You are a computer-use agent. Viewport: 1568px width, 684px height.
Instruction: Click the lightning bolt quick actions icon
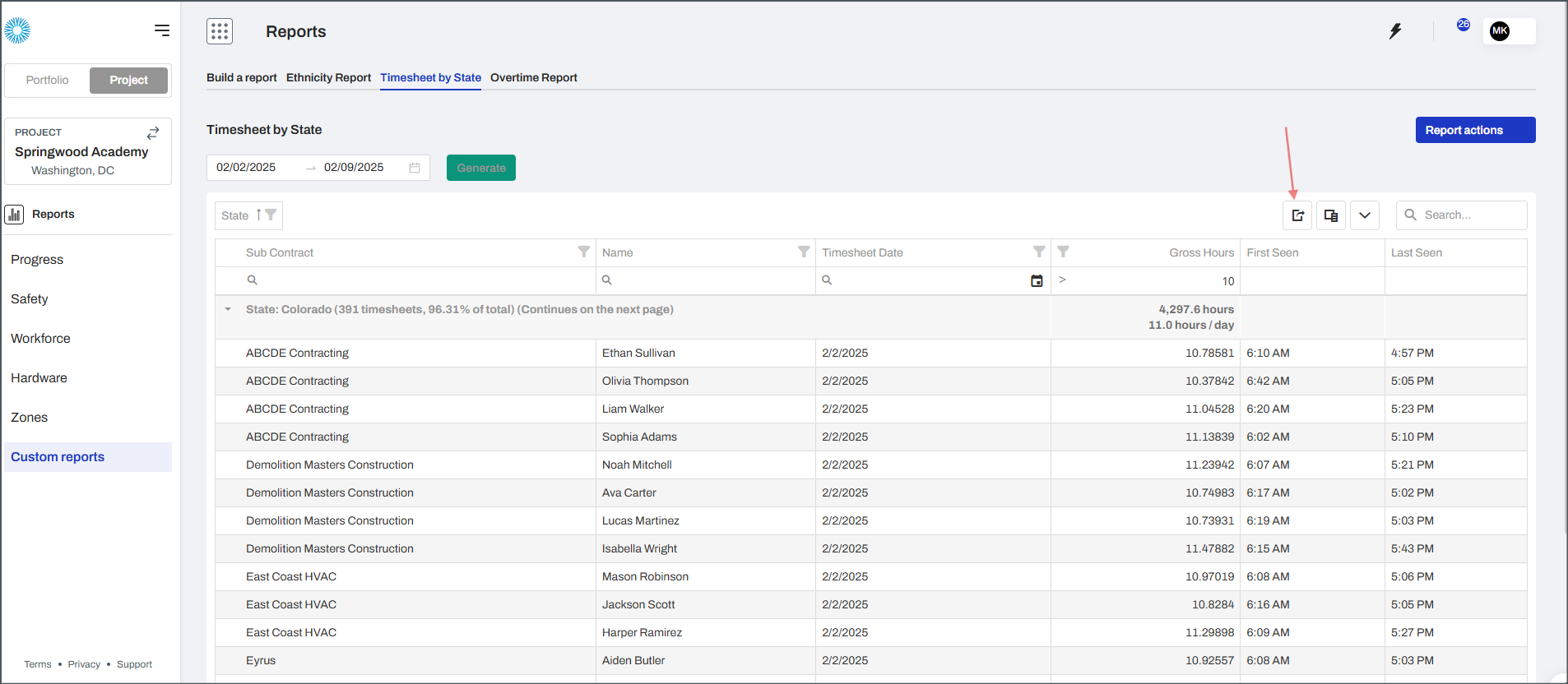pyautogui.click(x=1395, y=31)
